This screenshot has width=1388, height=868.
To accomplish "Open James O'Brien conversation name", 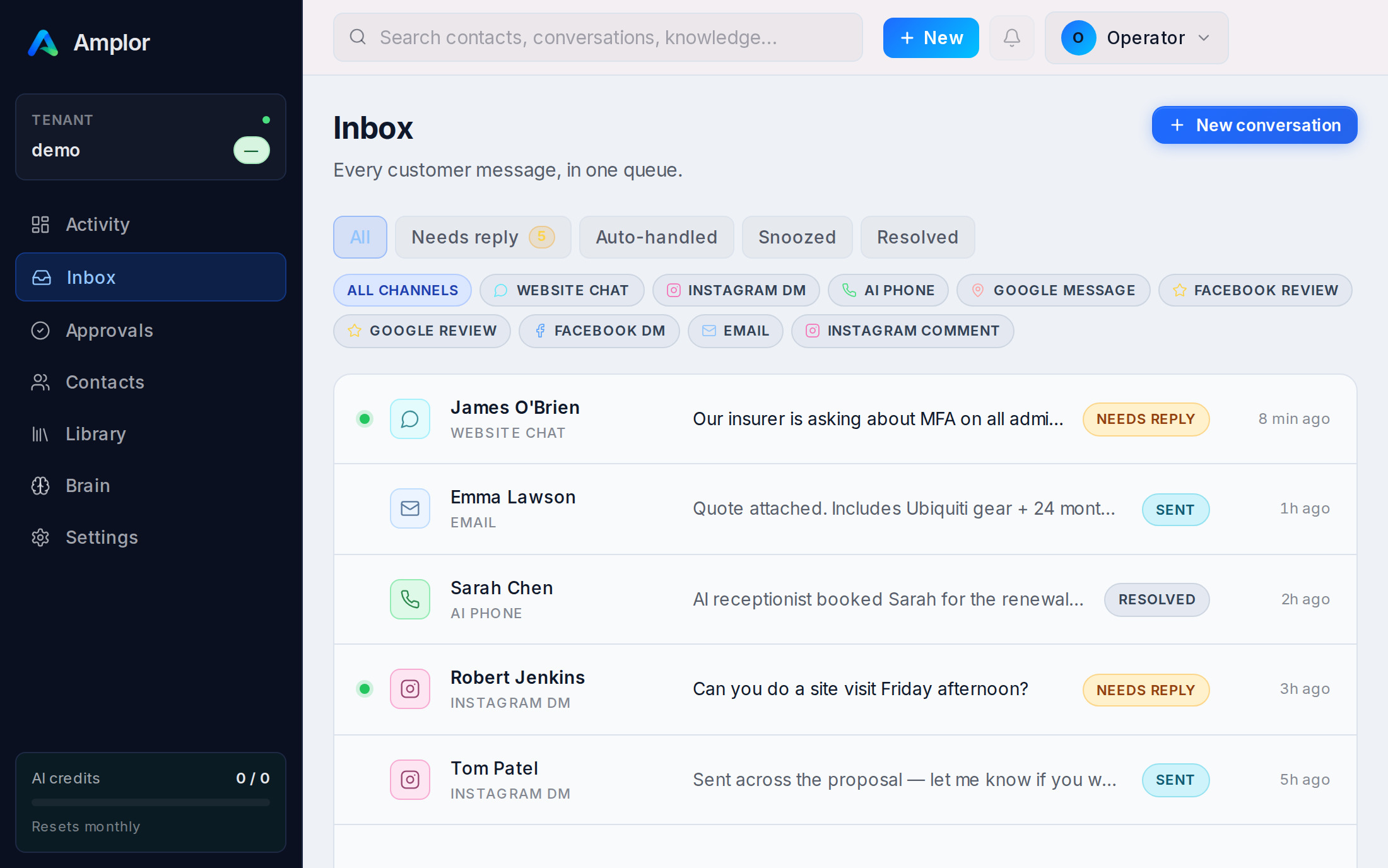I will (x=515, y=408).
